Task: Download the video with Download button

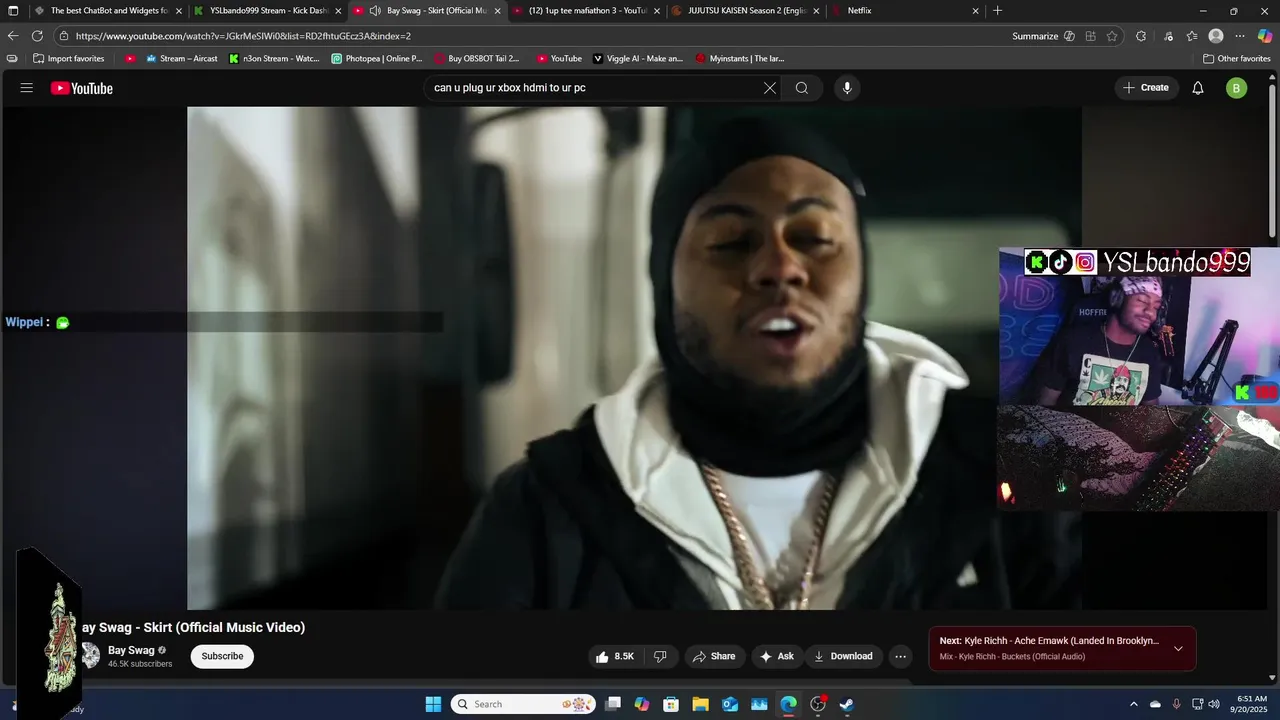Action: [843, 656]
